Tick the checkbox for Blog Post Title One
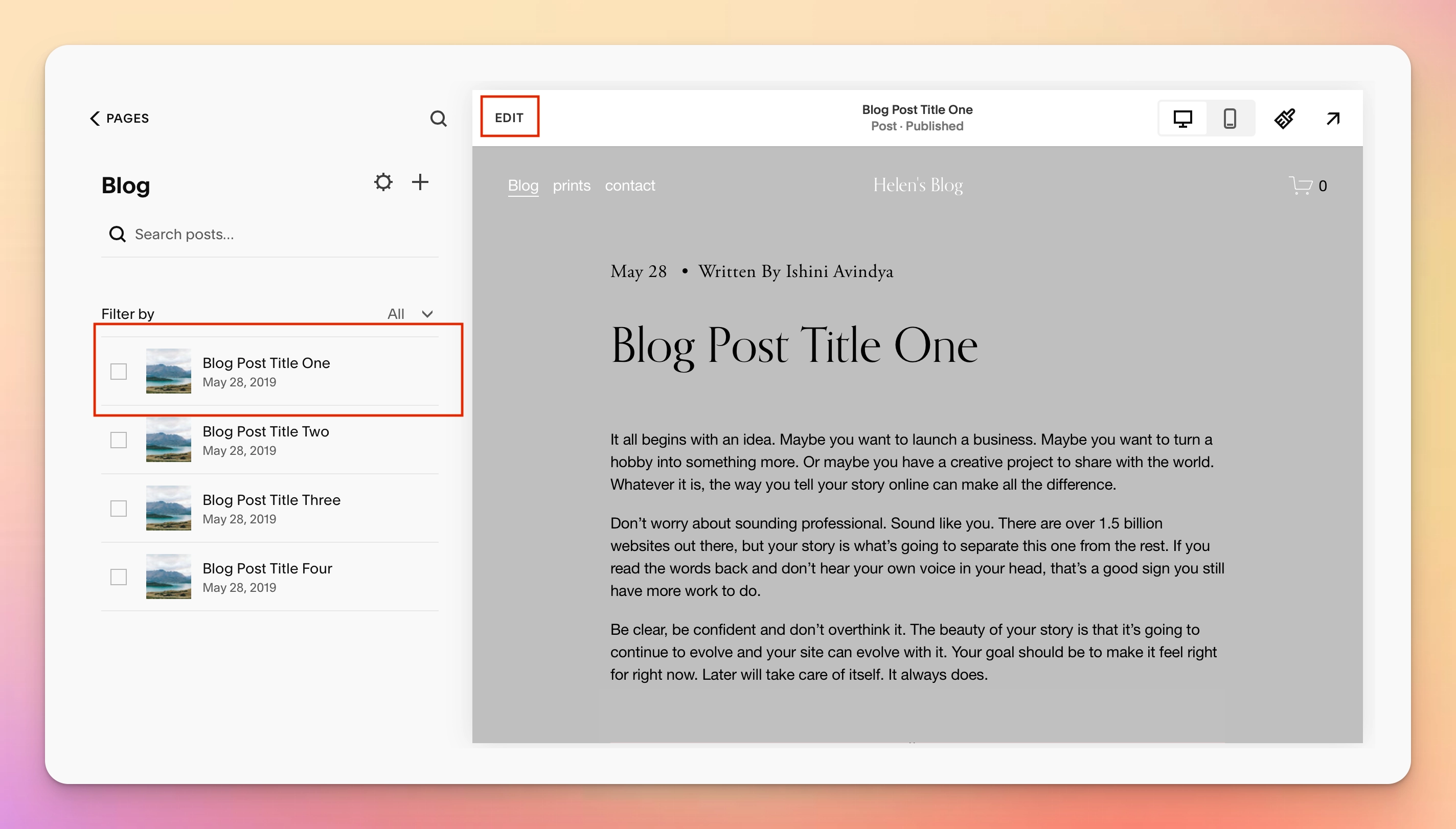The height and width of the screenshot is (829, 1456). [x=119, y=371]
